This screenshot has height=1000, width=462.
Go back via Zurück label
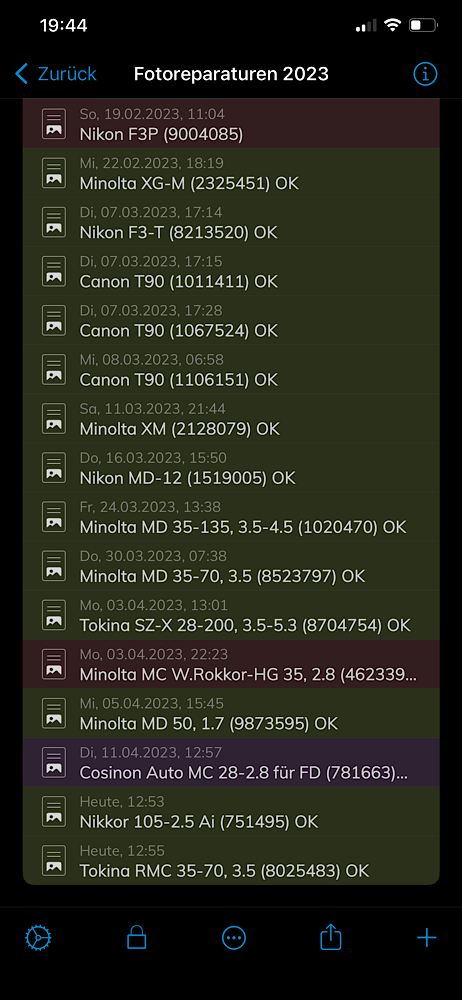[67, 74]
